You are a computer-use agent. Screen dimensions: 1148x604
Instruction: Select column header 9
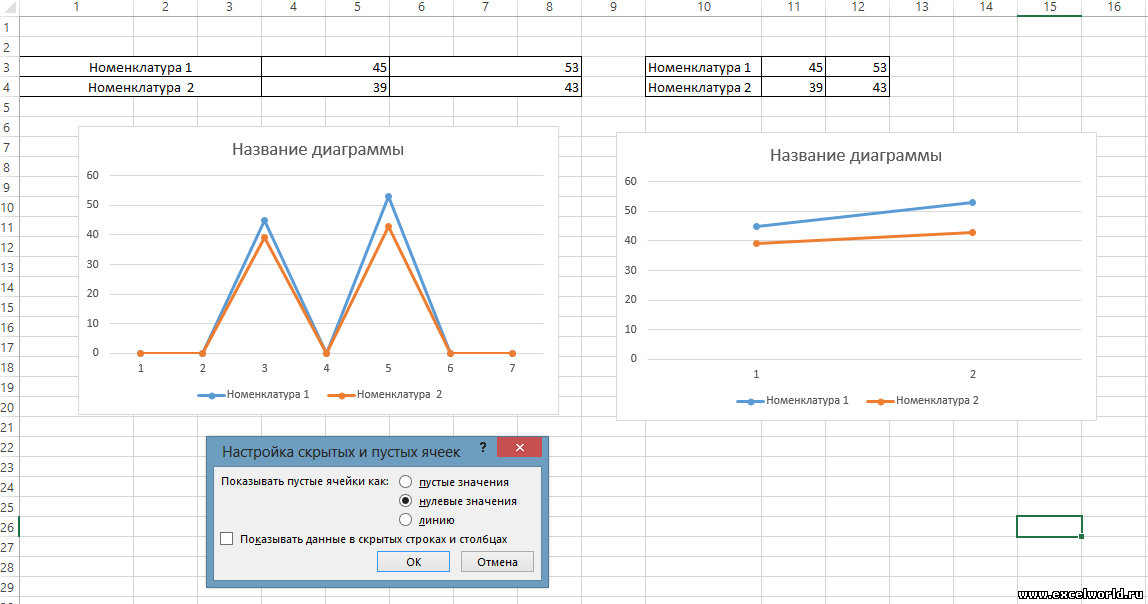point(614,7)
